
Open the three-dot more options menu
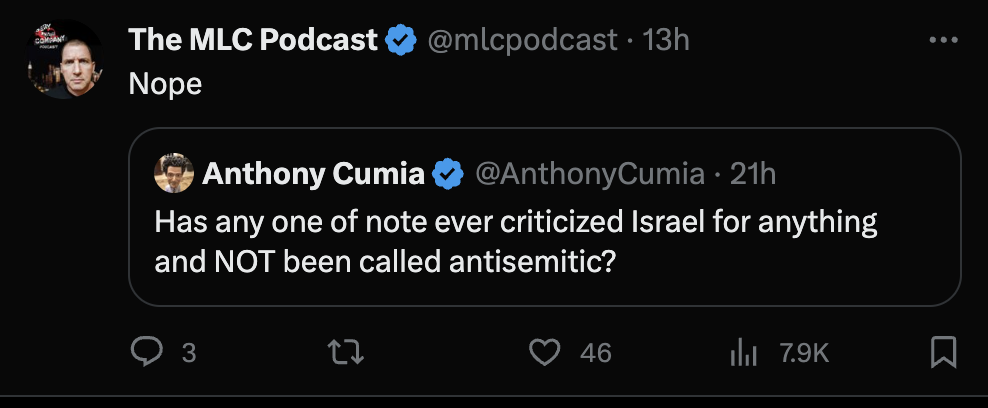(943, 40)
